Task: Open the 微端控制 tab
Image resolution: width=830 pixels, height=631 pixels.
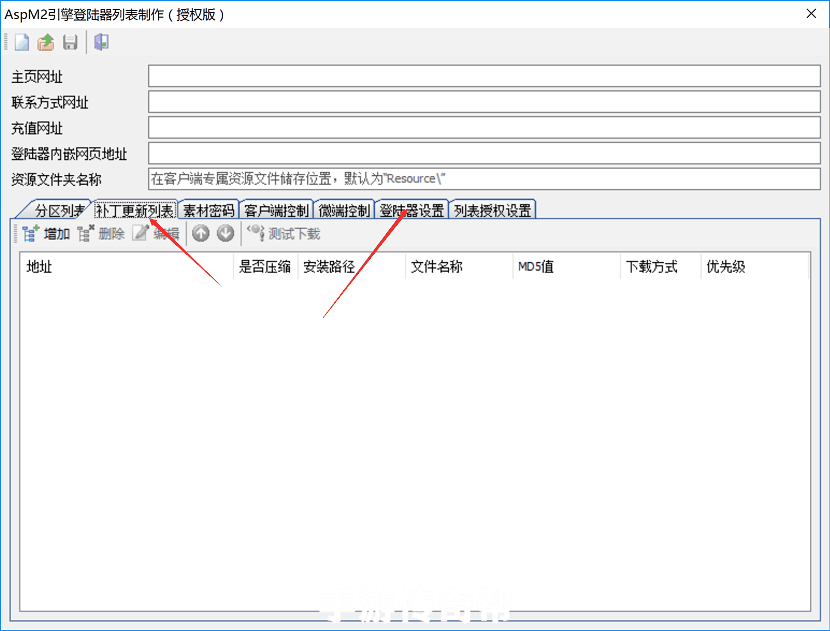Action: [x=344, y=210]
